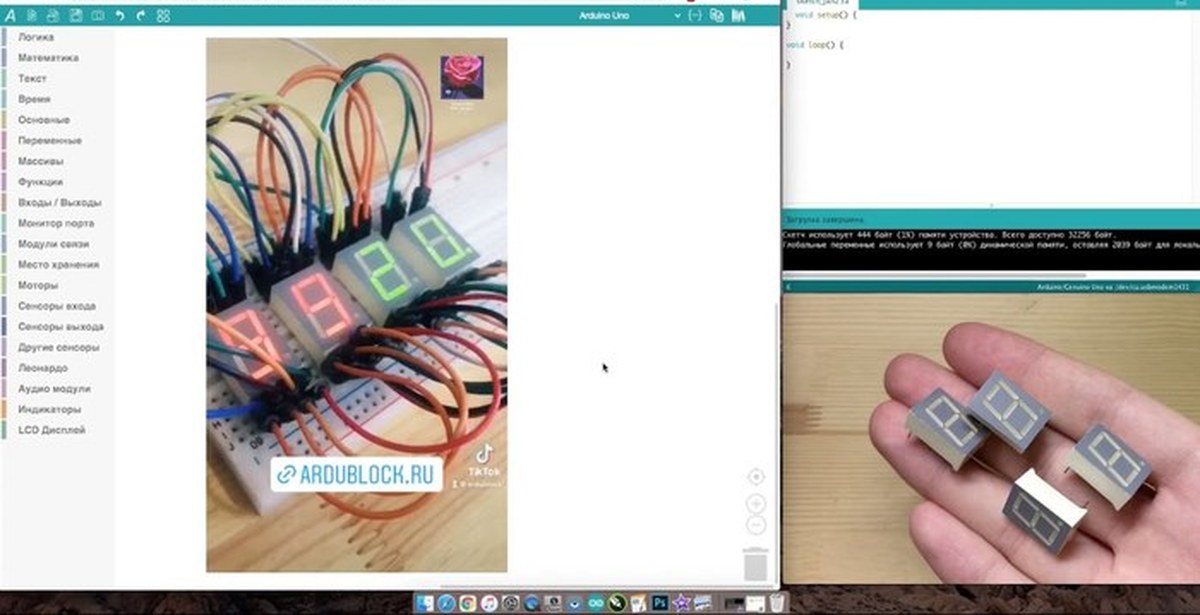Viewport: 1200px width, 615px height.
Task: Click the camera capture icon in toolbar
Action: click(x=98, y=16)
